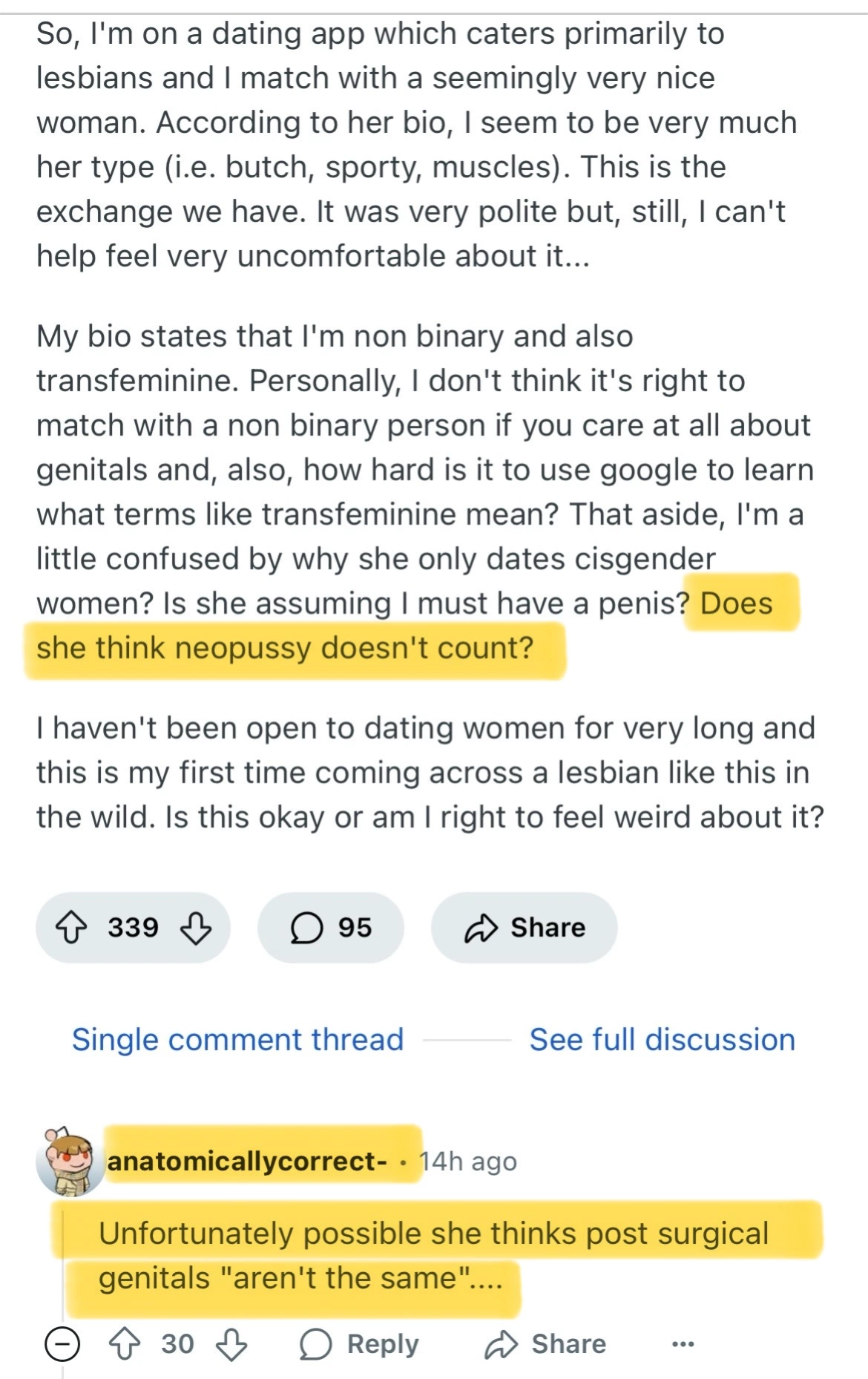Open the post's 95 comments
The height and width of the screenshot is (1379, 868).
331,928
